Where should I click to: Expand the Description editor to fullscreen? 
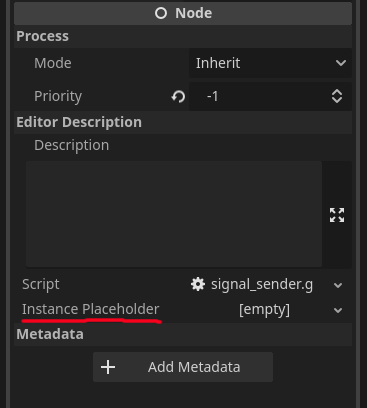coord(337,215)
